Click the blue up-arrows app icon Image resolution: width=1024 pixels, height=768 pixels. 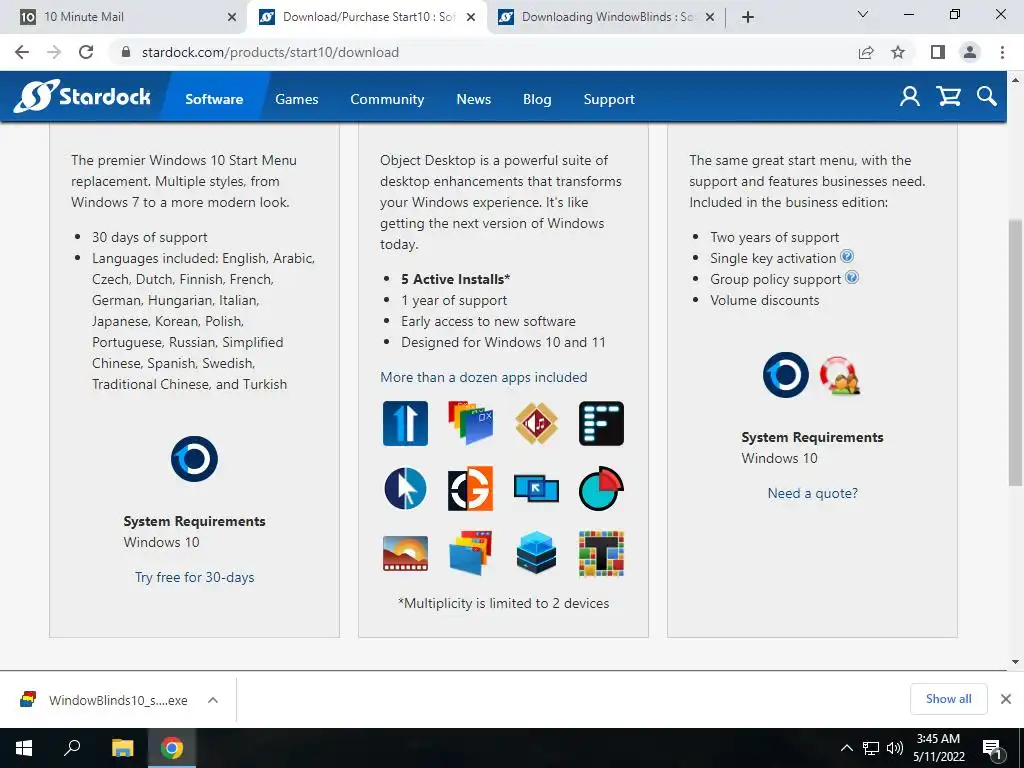[406, 424]
